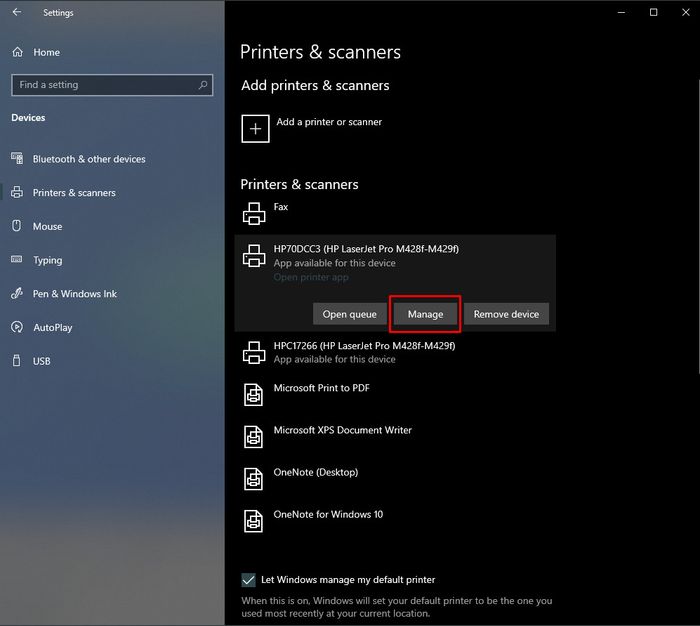Image resolution: width=700 pixels, height=626 pixels.
Task: Uncheck Let Windows manage my default printer
Action: (249, 580)
